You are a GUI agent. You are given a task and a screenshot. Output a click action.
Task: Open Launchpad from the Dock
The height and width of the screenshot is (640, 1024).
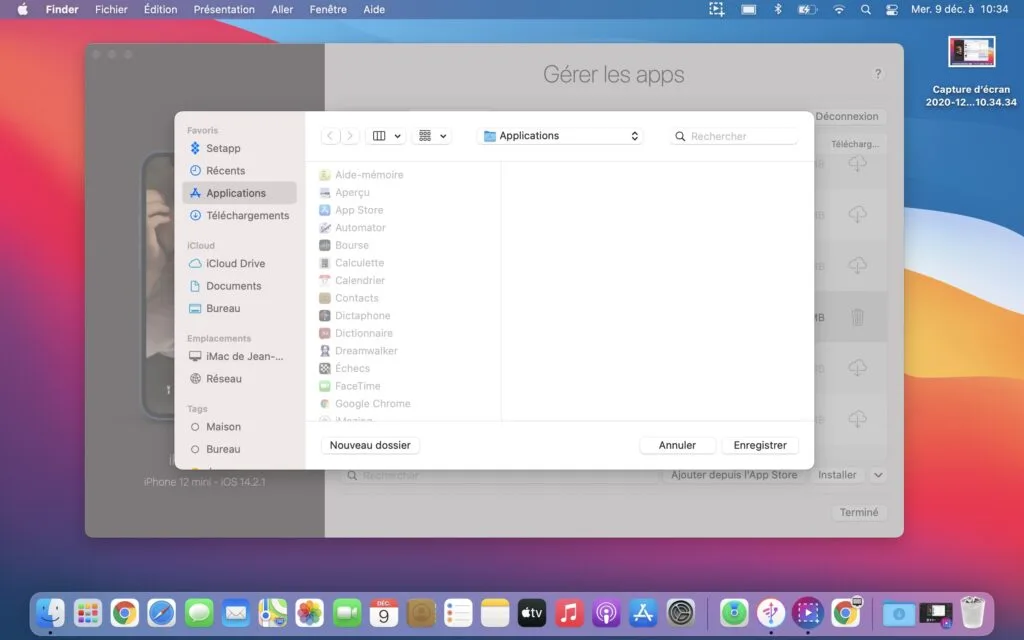click(x=88, y=612)
